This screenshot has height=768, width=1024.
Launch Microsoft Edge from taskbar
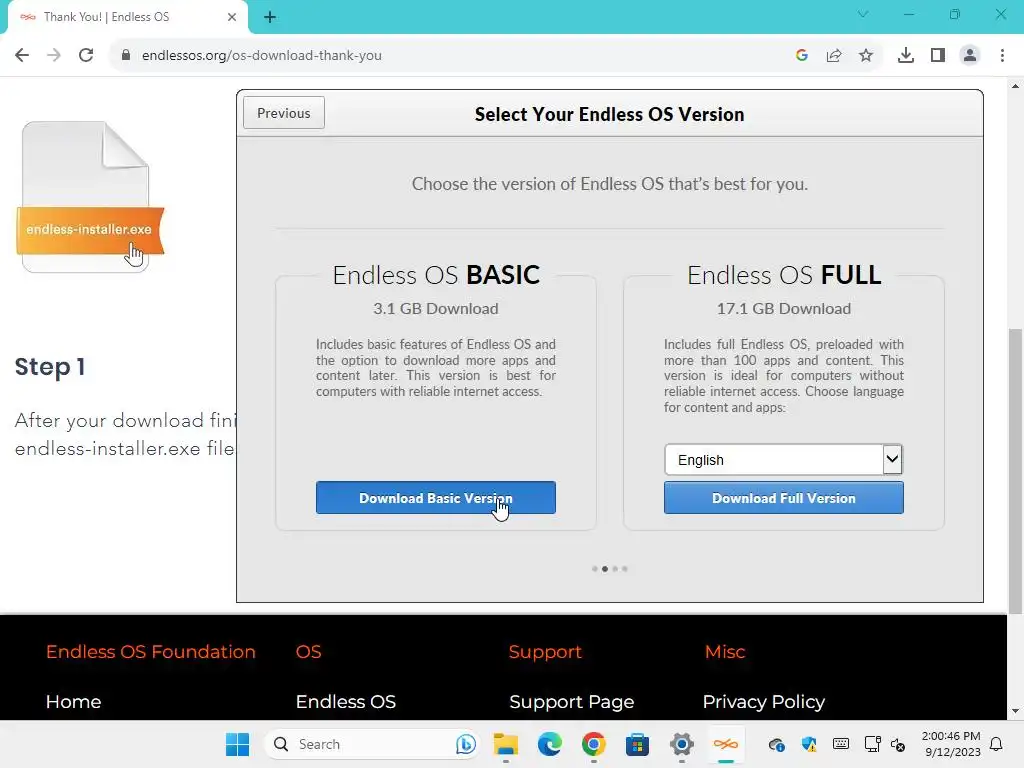[549, 744]
